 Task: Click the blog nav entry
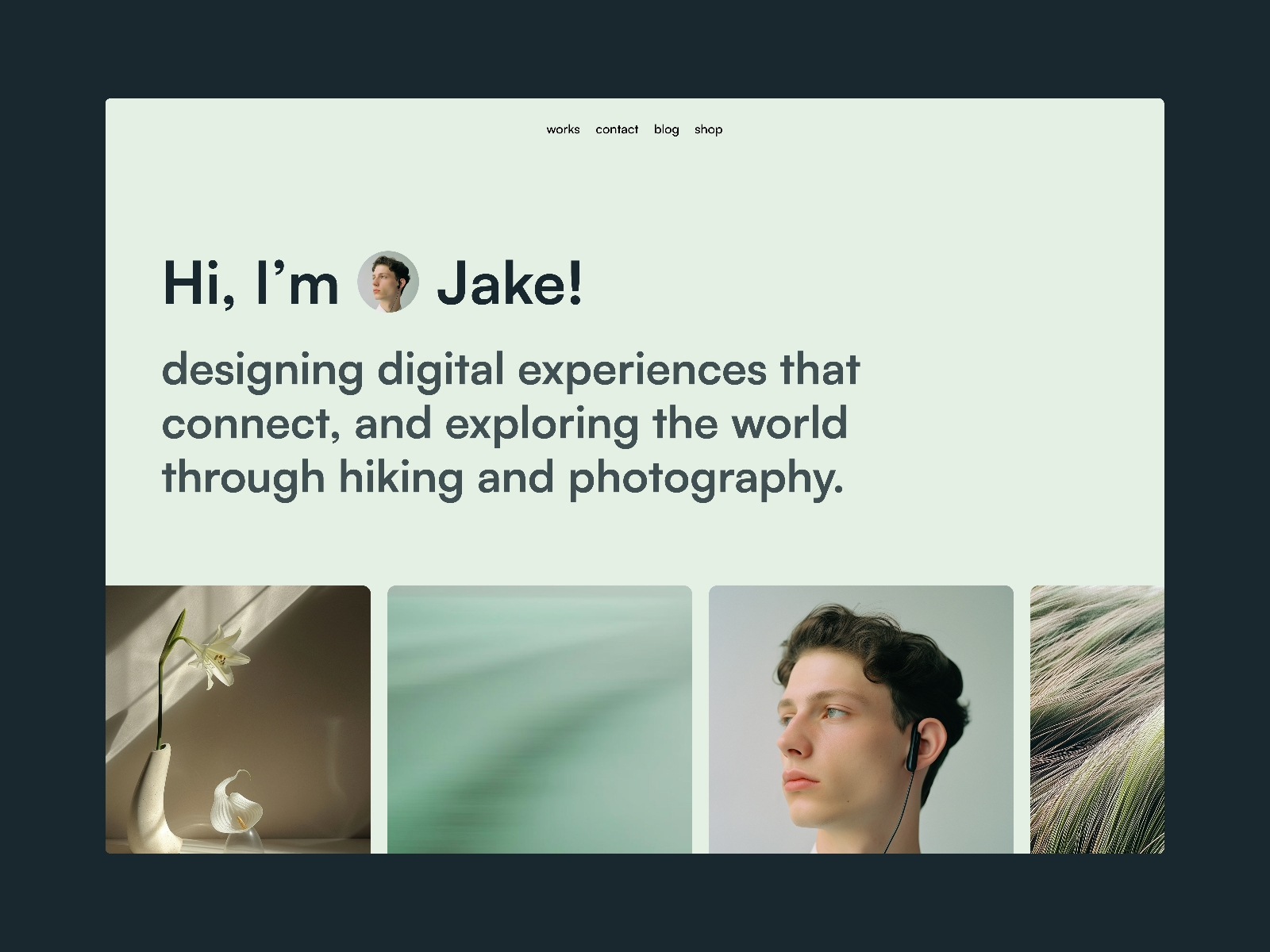pos(666,129)
